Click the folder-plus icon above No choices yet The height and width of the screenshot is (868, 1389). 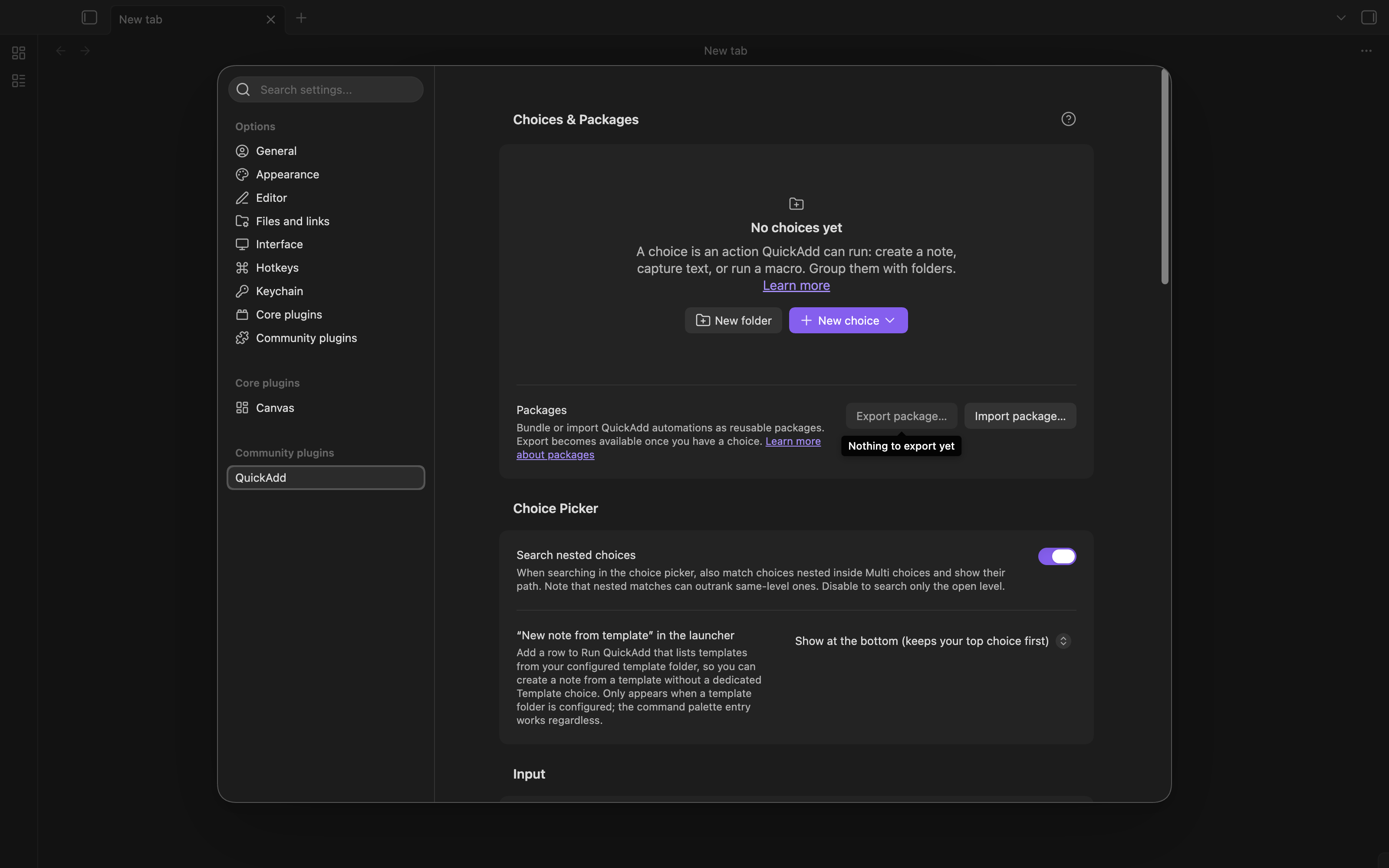click(x=796, y=204)
